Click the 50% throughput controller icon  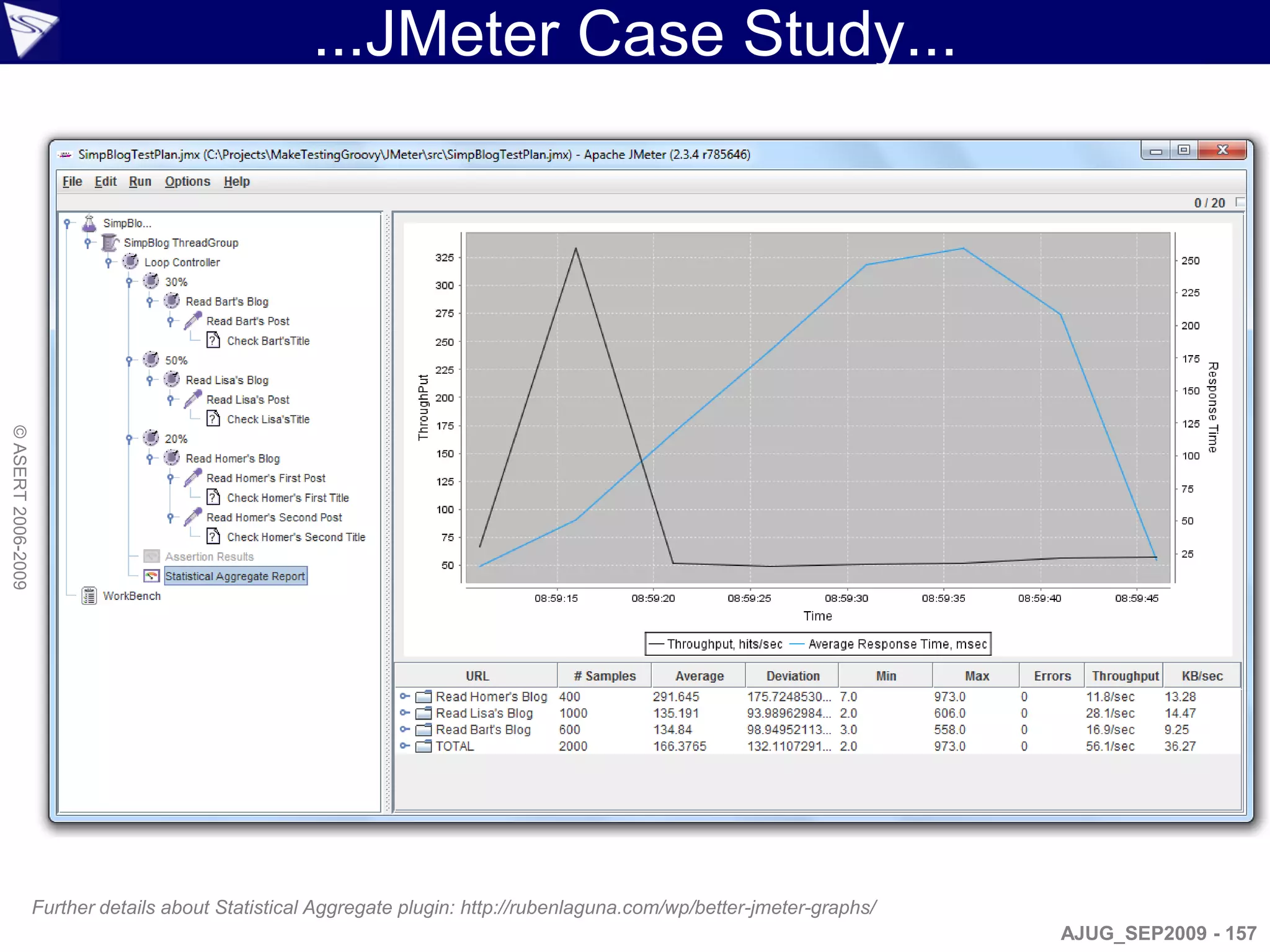coord(151,360)
